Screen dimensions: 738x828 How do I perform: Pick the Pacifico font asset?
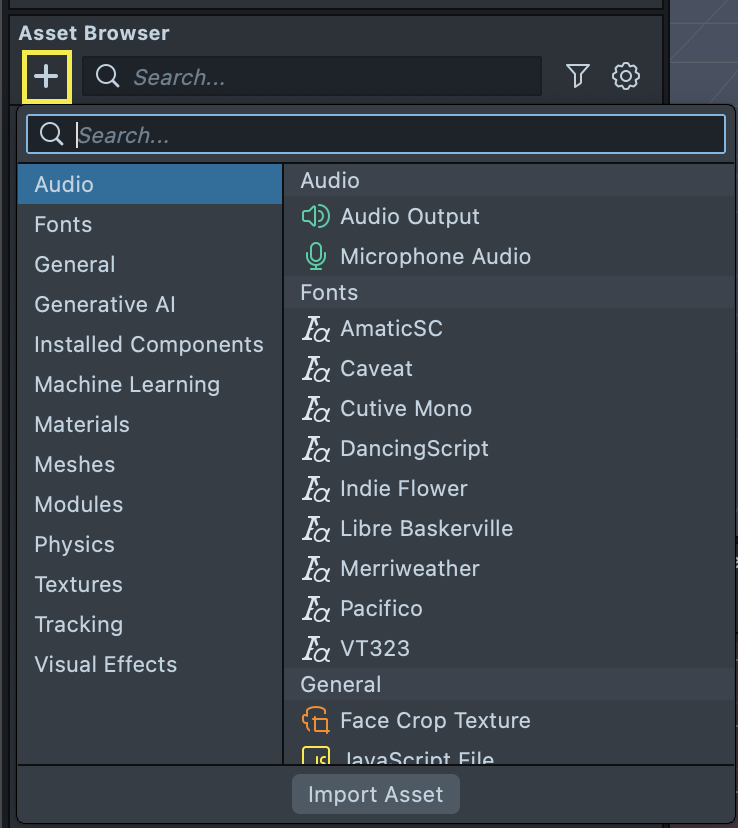click(x=381, y=609)
